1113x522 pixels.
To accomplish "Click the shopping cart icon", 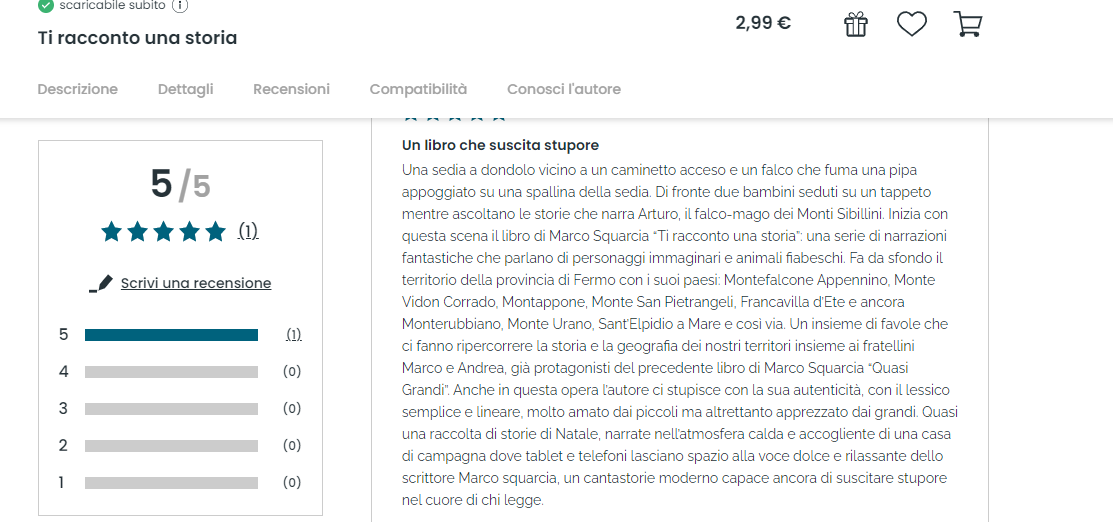I will 967,24.
